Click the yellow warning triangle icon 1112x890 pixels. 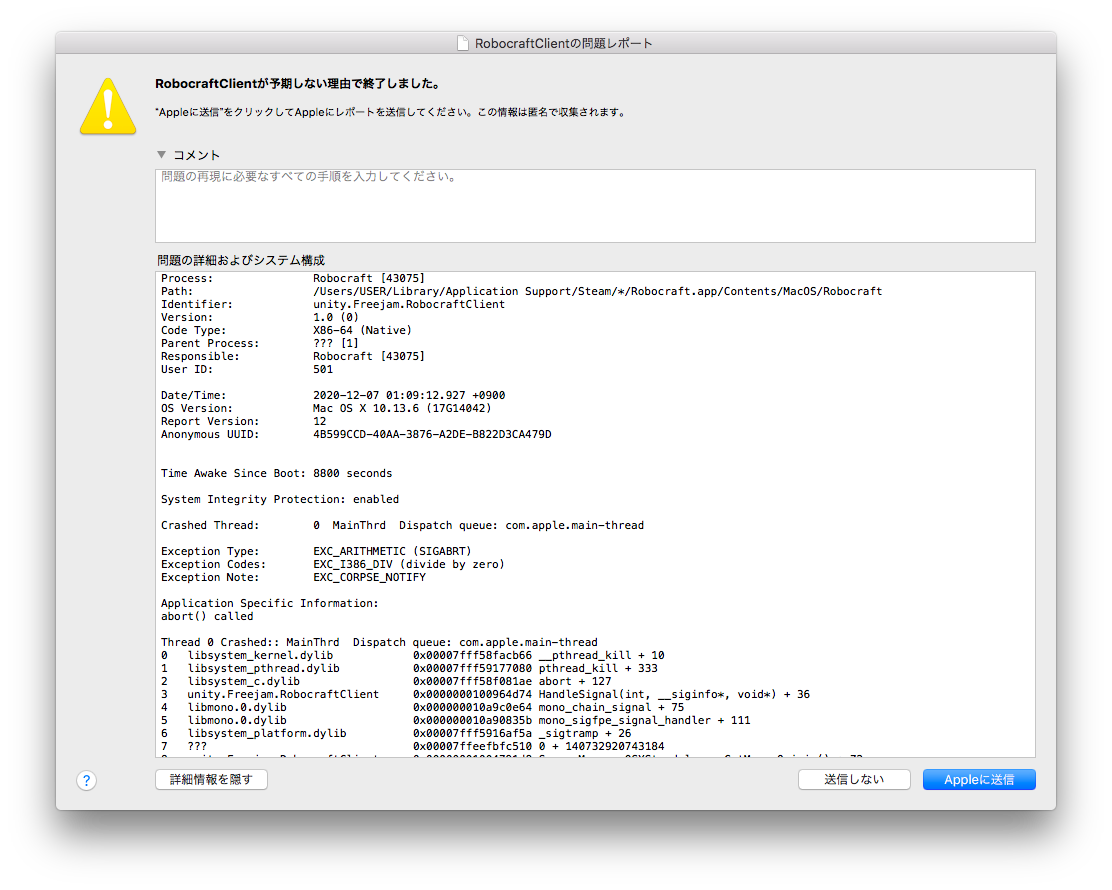coord(108,106)
